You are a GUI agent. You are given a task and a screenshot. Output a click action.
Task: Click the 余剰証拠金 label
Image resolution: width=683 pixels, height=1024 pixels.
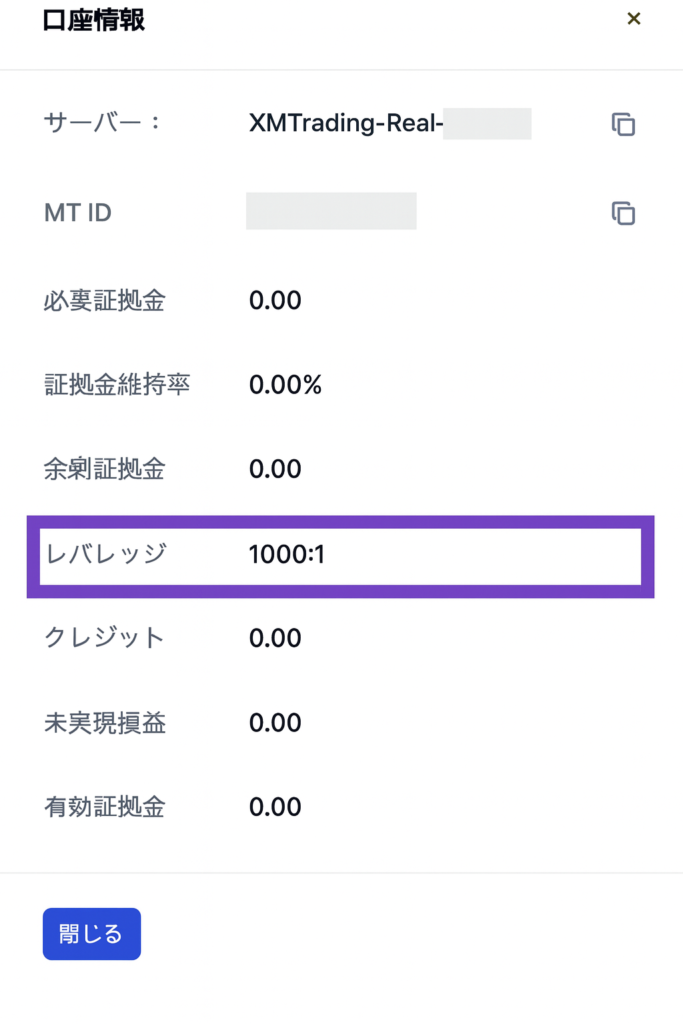click(x=104, y=469)
